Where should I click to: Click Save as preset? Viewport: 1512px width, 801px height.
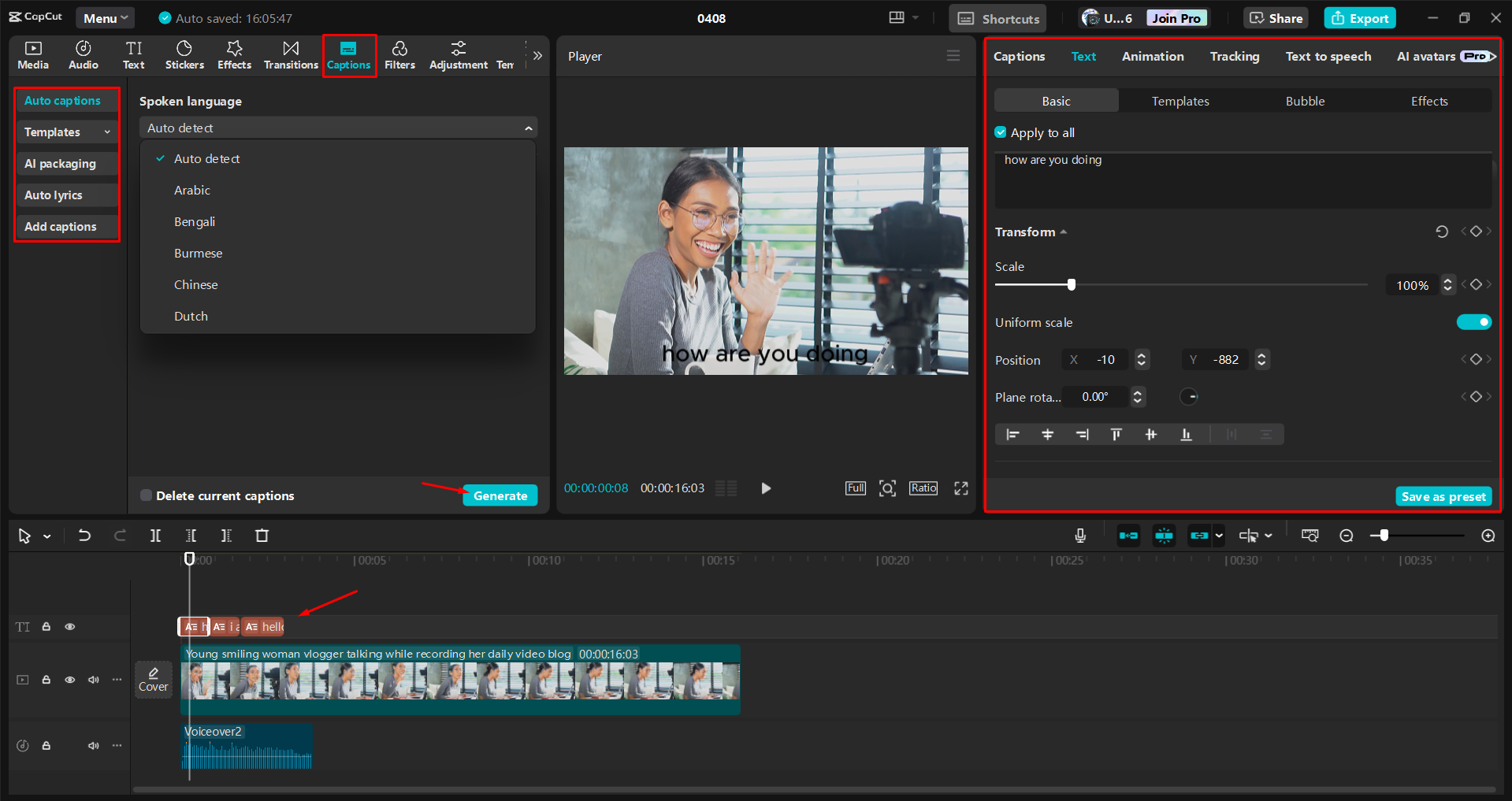1443,495
